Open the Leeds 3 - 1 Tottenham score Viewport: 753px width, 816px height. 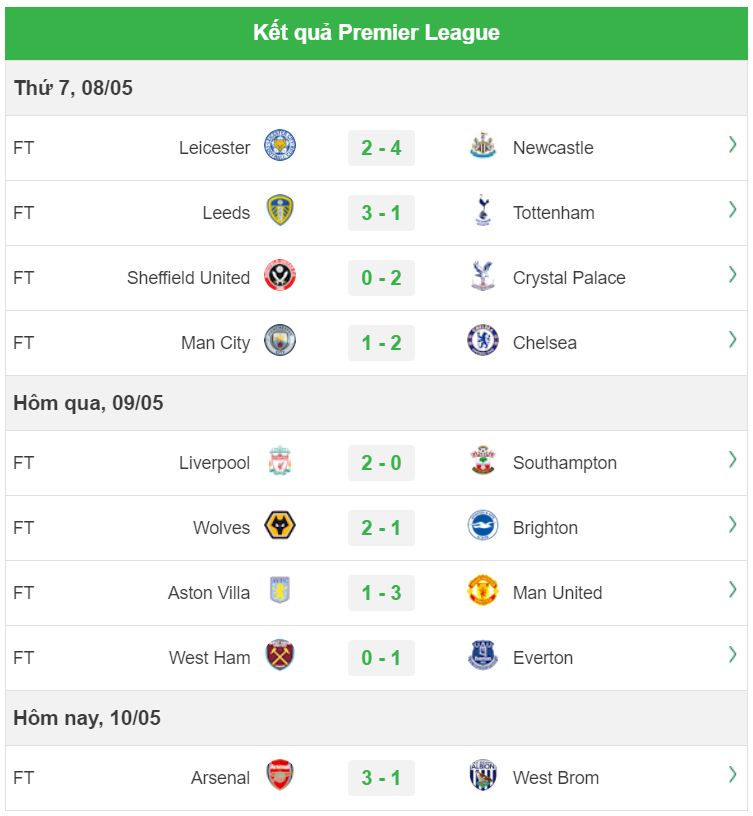point(381,213)
